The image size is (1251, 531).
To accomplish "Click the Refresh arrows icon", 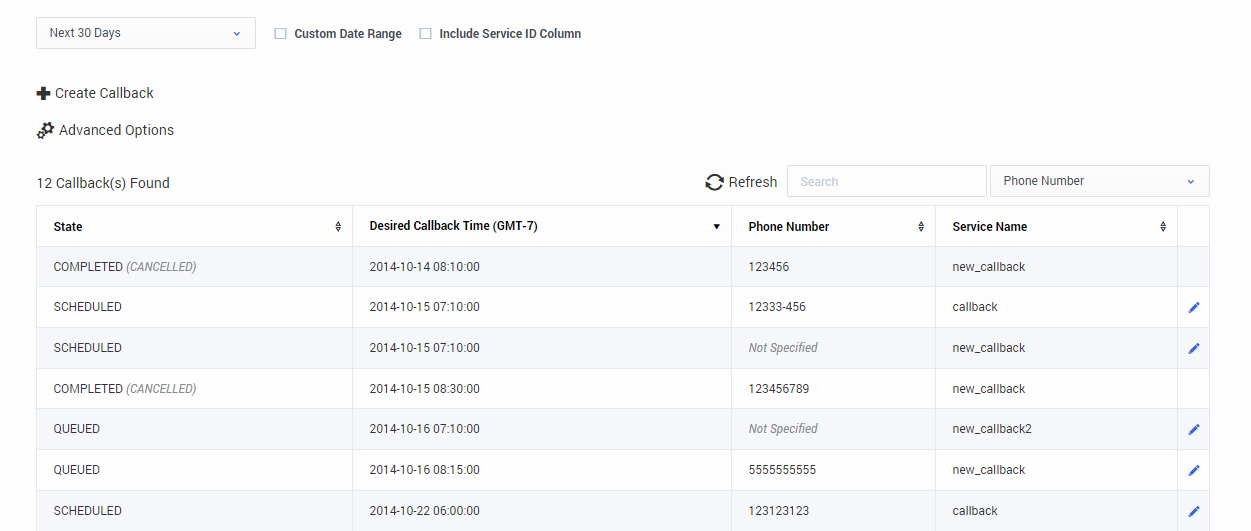I will (714, 182).
